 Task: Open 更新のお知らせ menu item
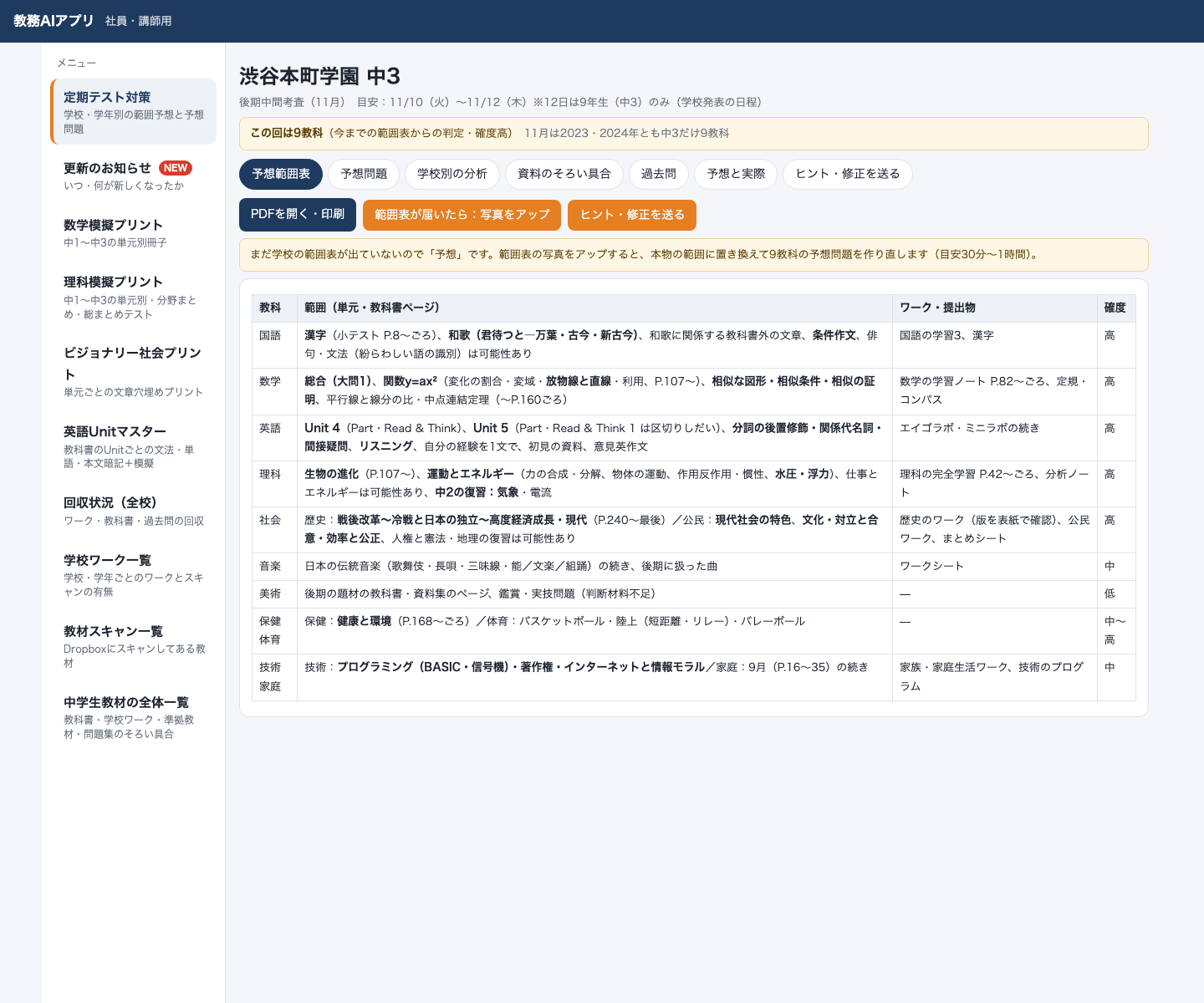(x=134, y=176)
